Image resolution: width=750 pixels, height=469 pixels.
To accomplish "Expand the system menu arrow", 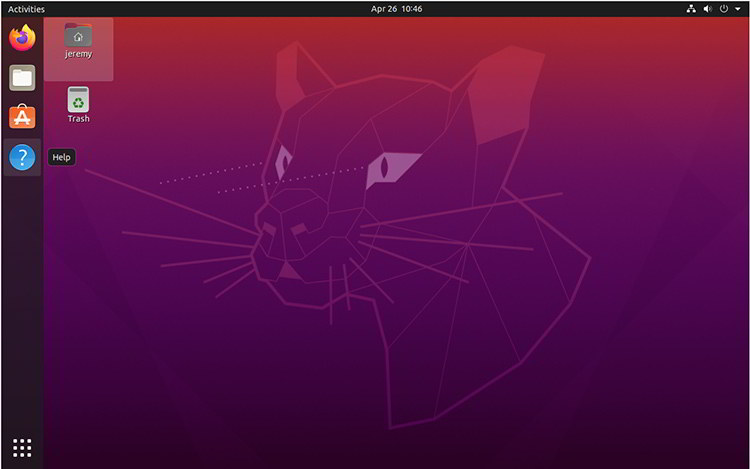I will pyautogui.click(x=738, y=9).
